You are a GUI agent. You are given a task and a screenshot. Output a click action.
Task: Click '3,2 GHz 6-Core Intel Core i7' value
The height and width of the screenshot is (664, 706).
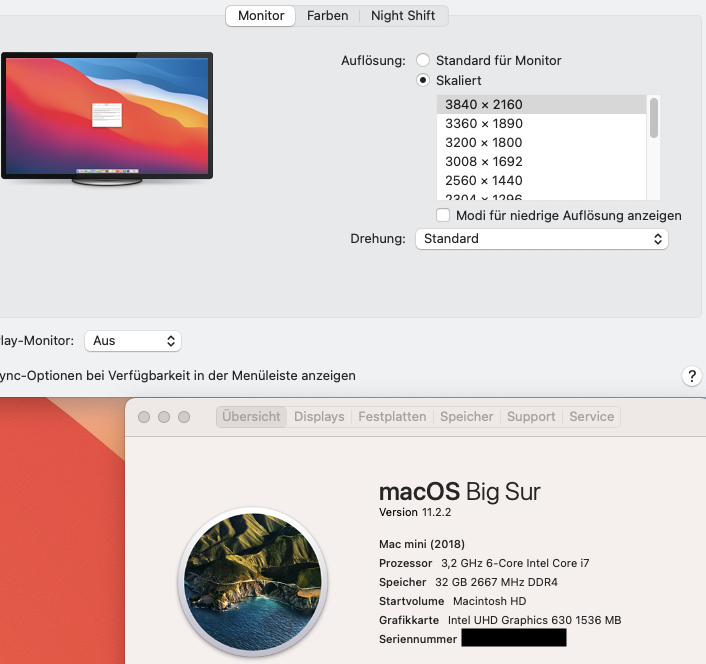(515, 563)
